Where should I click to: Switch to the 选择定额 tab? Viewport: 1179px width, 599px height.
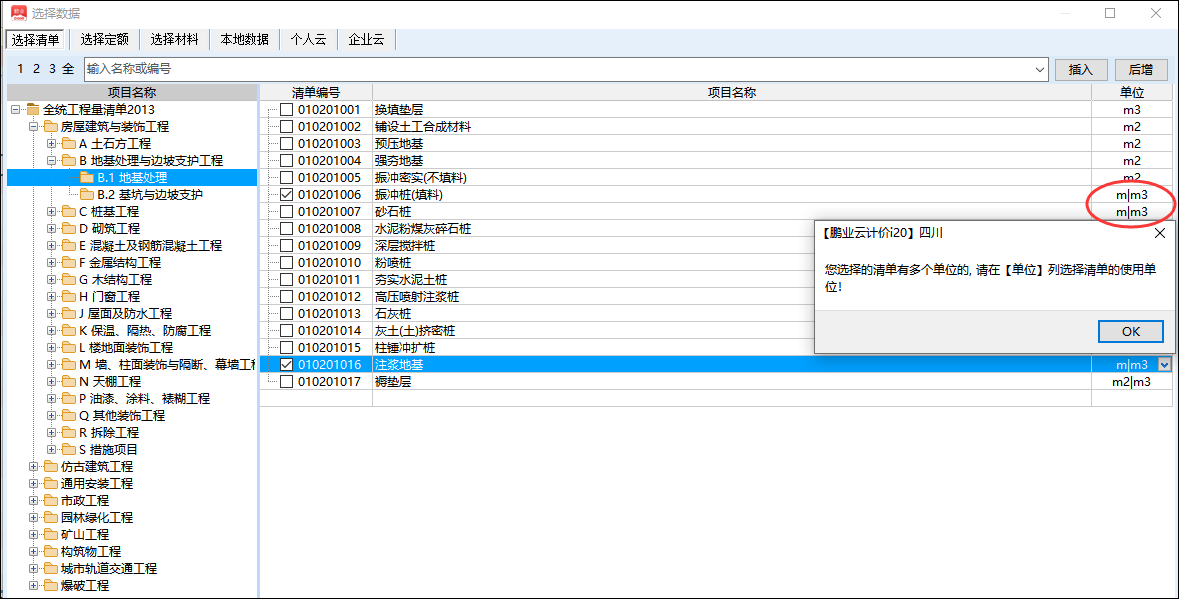pyautogui.click(x=105, y=40)
